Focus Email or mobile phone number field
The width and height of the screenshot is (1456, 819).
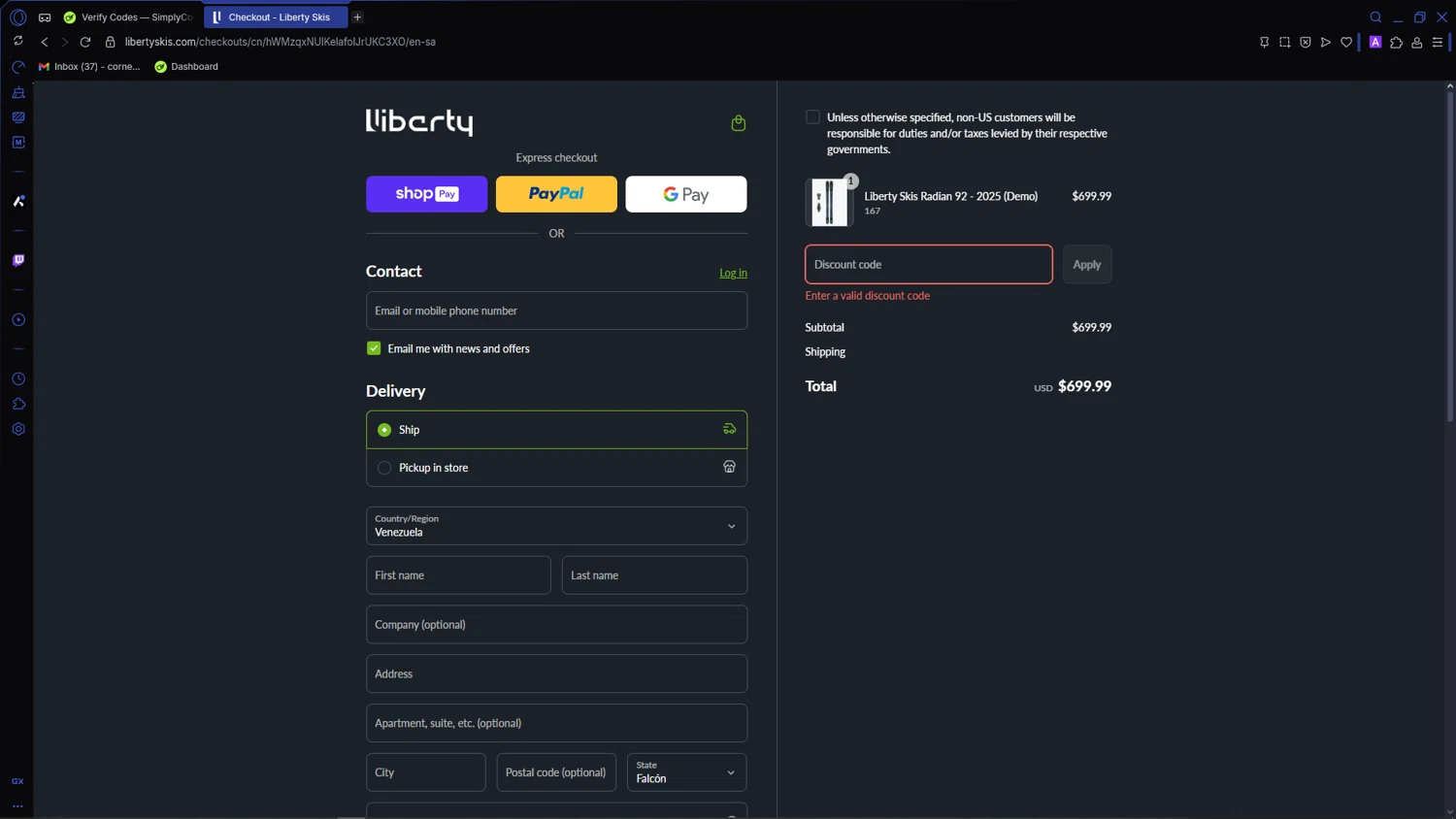tap(556, 311)
